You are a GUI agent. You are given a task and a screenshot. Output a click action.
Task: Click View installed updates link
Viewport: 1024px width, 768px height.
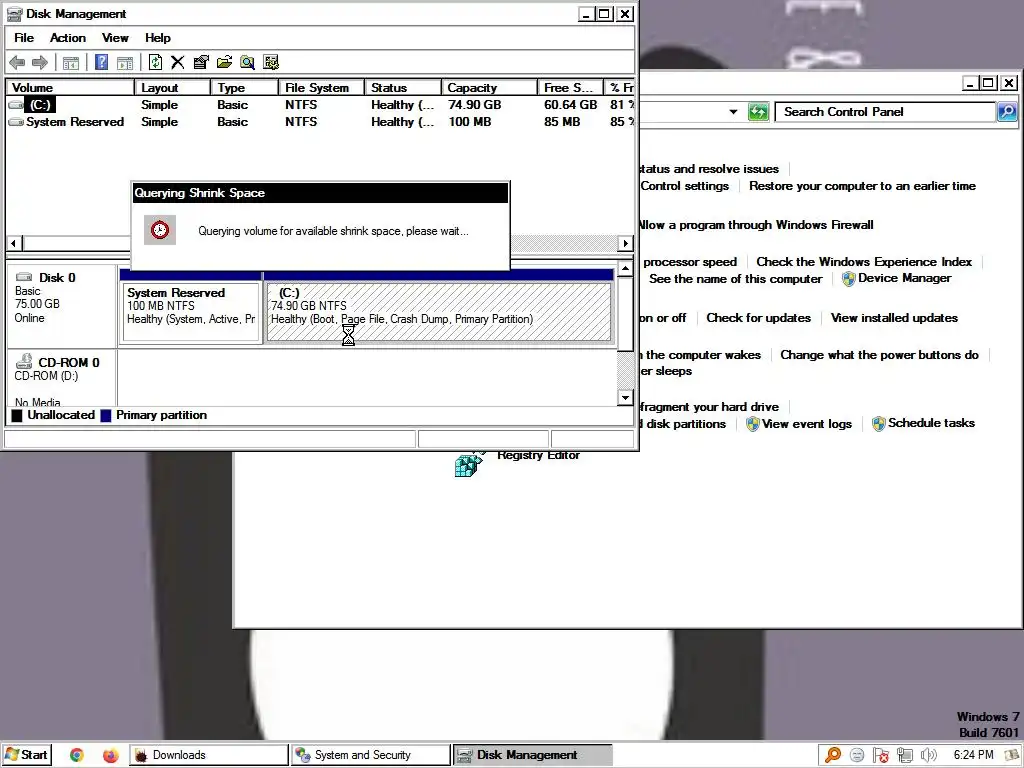tap(894, 318)
